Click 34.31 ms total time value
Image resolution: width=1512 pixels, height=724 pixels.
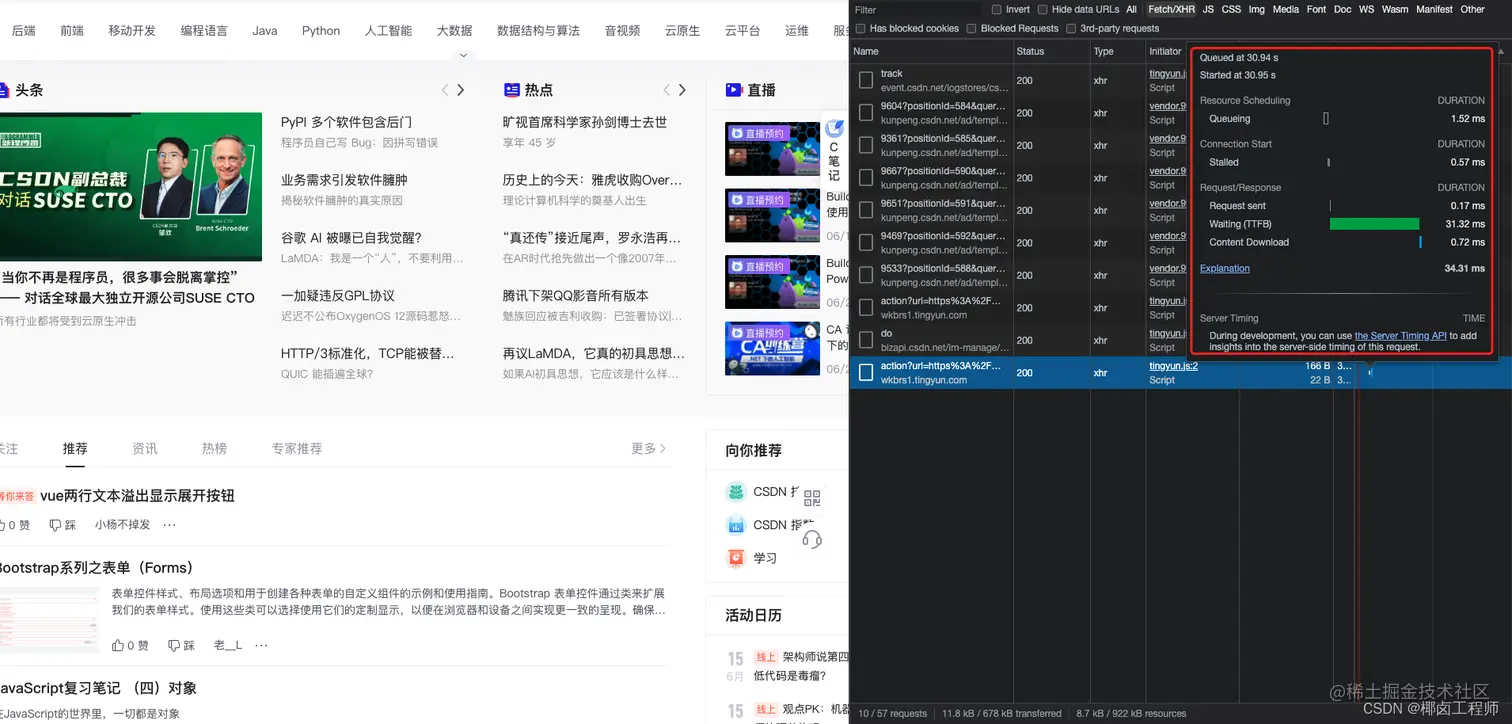point(1464,268)
